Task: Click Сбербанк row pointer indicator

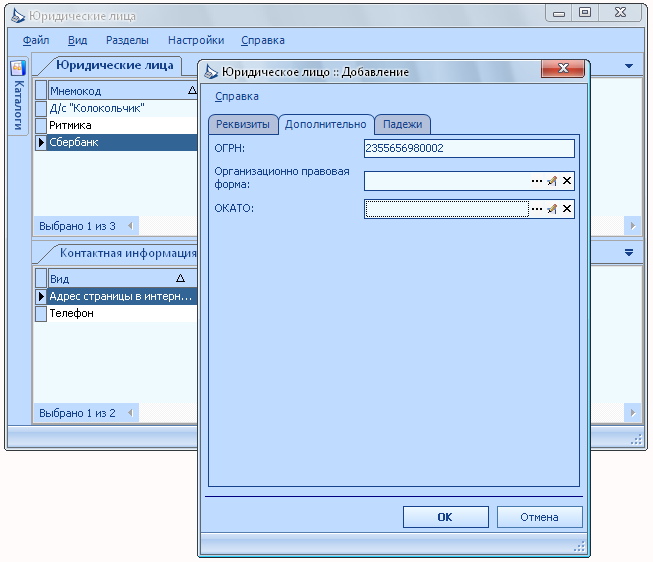Action: (41, 142)
